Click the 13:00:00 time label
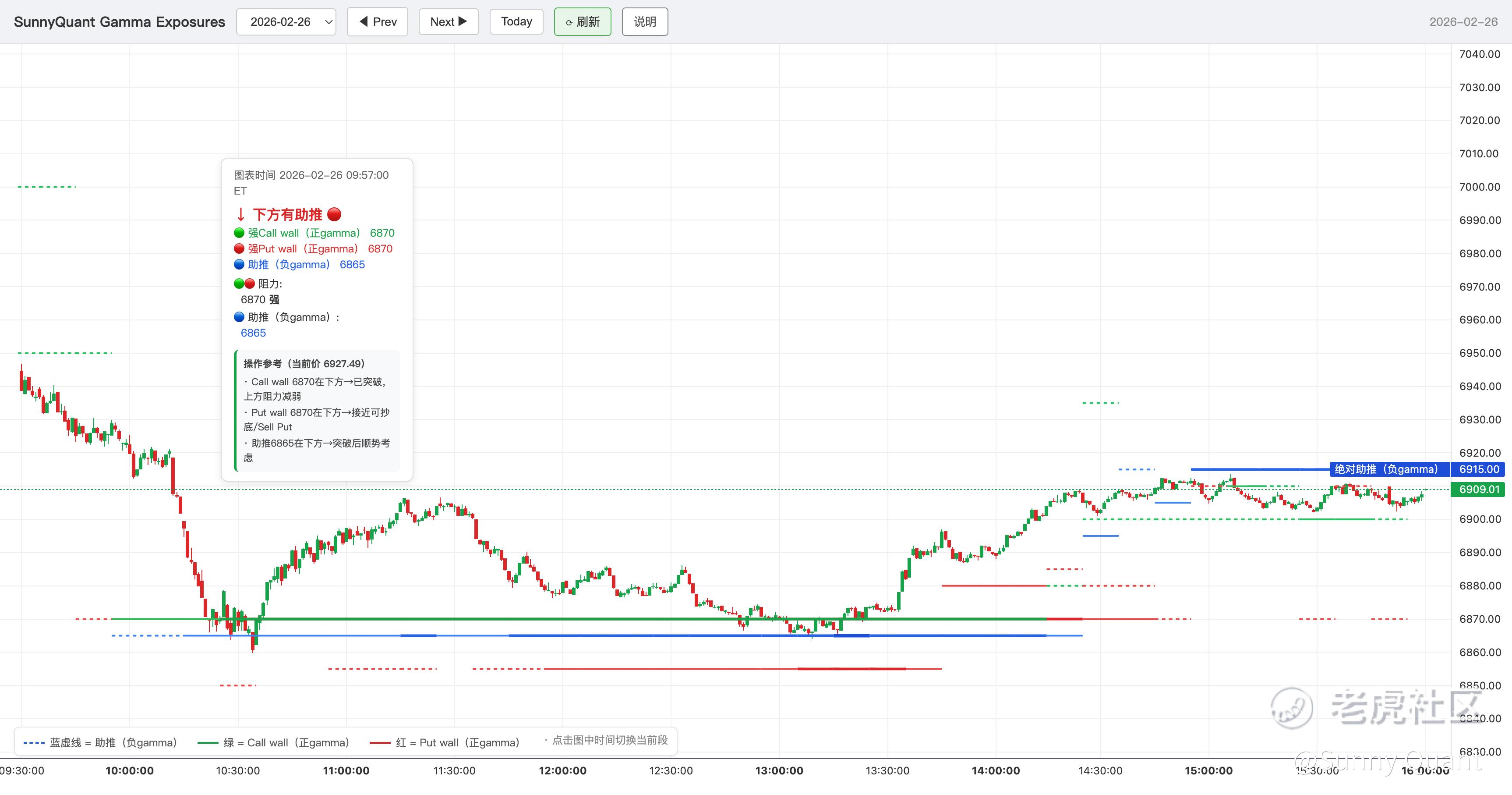The width and height of the screenshot is (1512, 795). tap(779, 770)
